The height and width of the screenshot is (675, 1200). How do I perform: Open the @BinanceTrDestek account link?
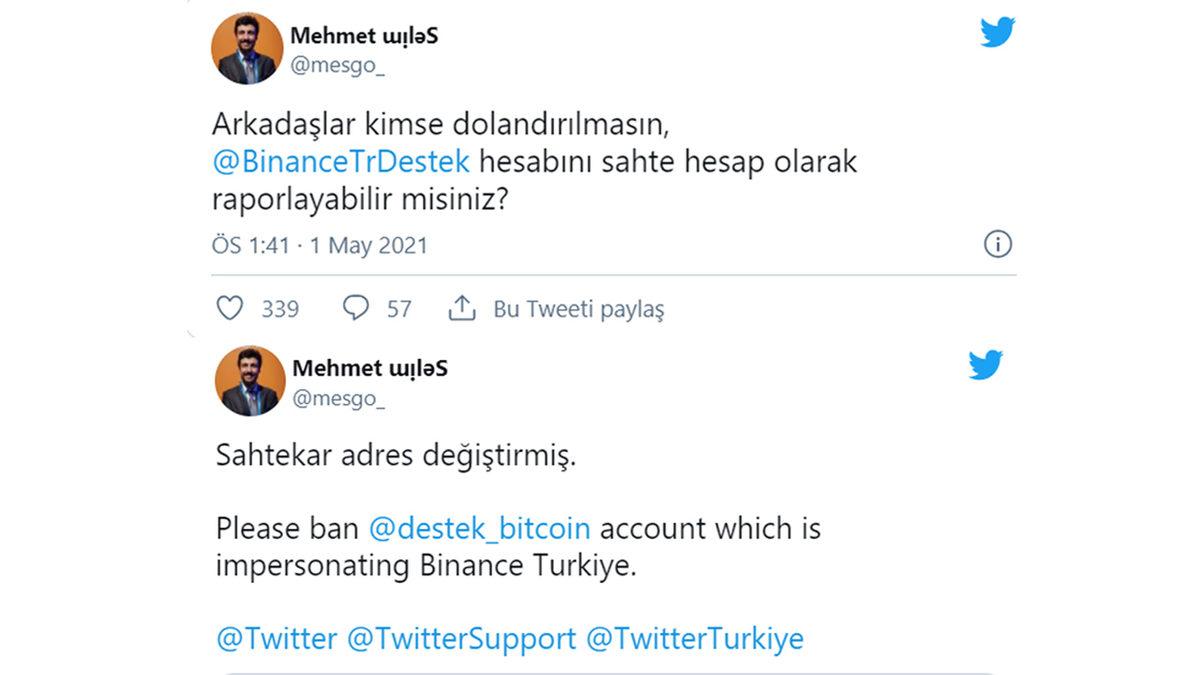pyautogui.click(x=341, y=161)
